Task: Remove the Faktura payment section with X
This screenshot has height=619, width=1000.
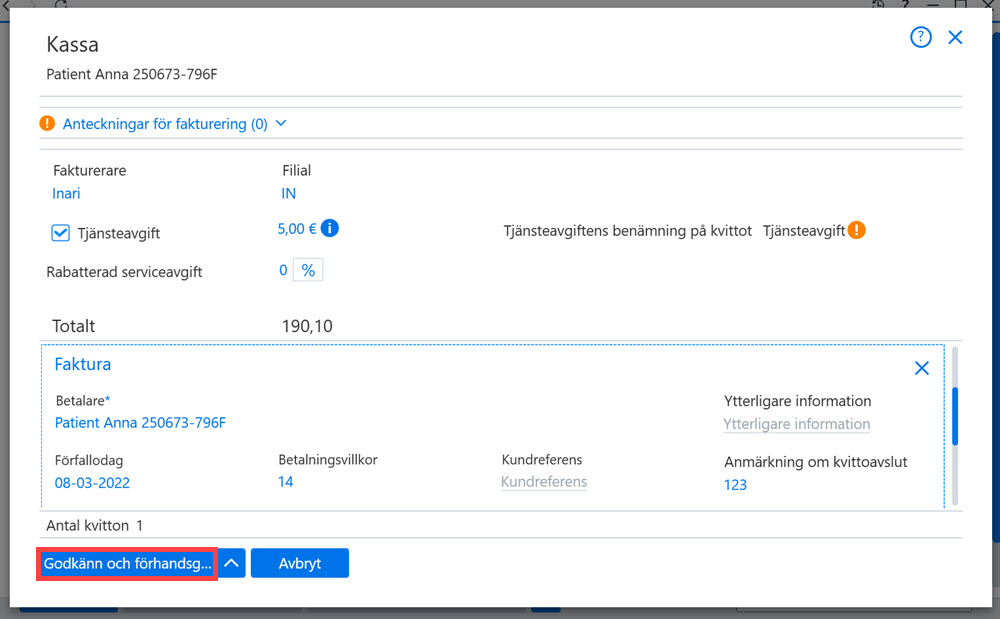Action: (x=922, y=368)
